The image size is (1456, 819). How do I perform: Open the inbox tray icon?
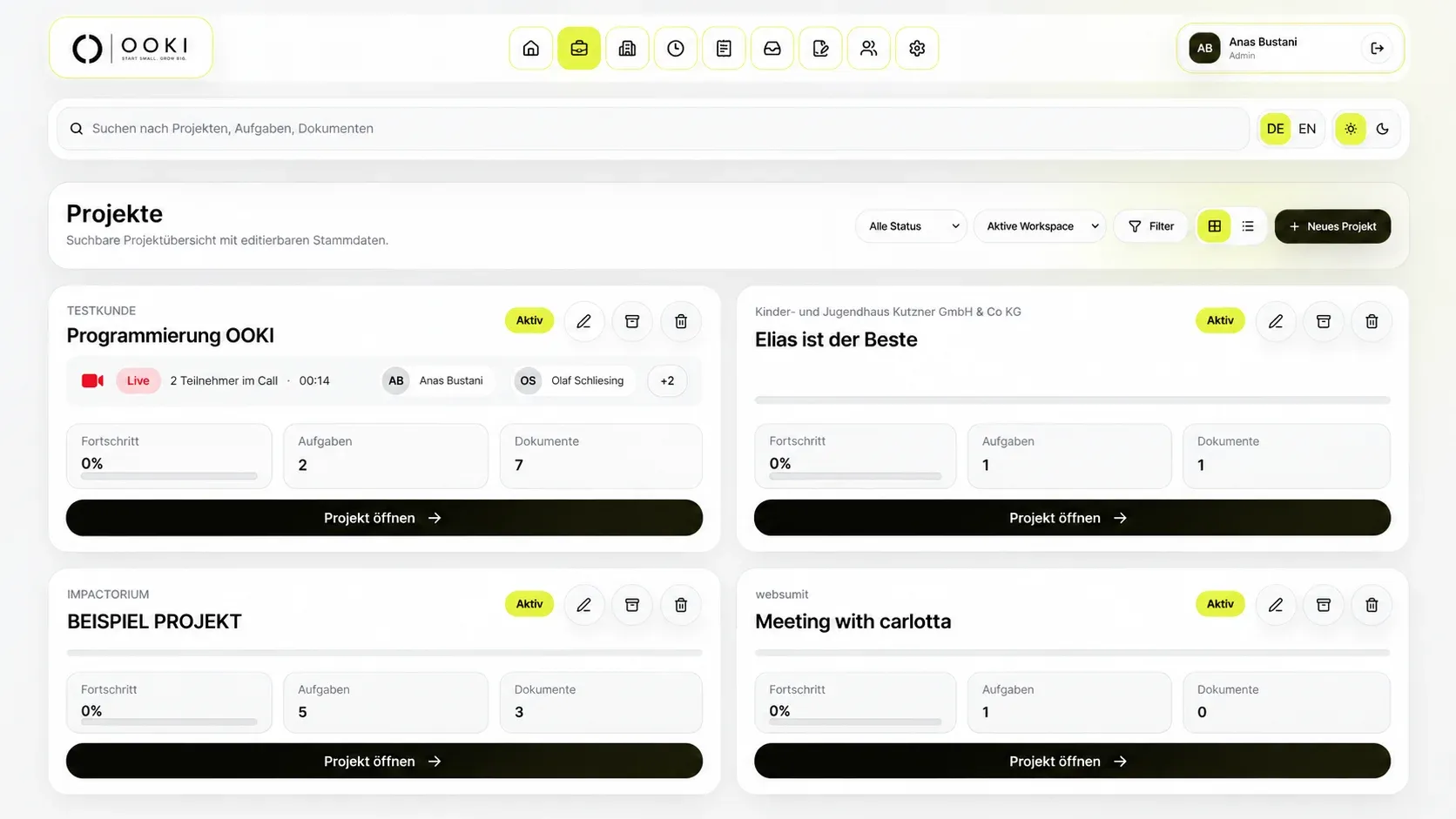772,49
